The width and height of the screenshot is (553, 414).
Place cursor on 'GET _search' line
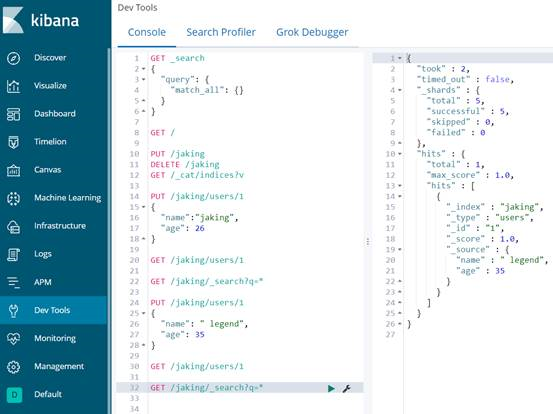click(x=177, y=58)
